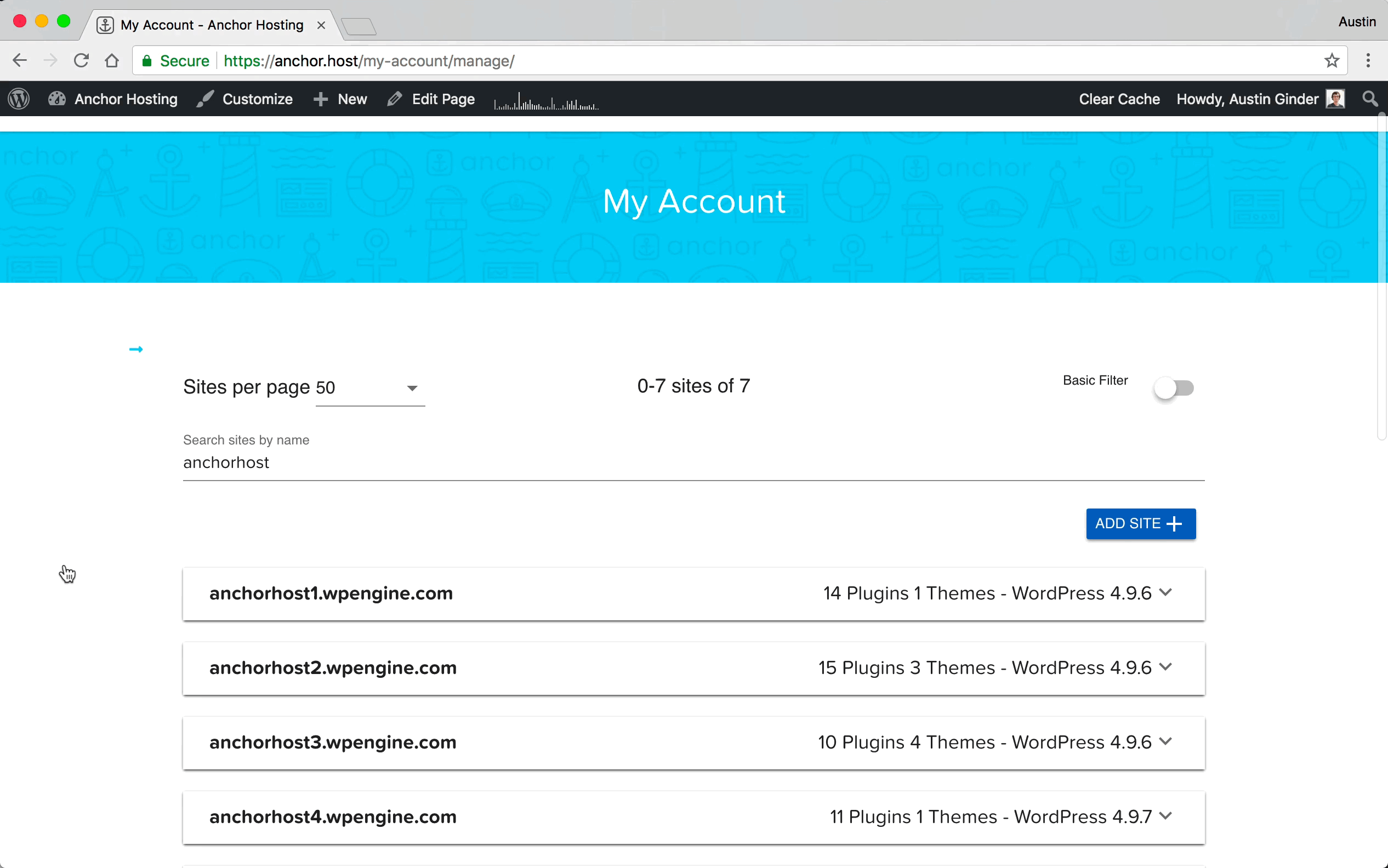Click the My Account page heading
1388x868 pixels.
coord(693,202)
